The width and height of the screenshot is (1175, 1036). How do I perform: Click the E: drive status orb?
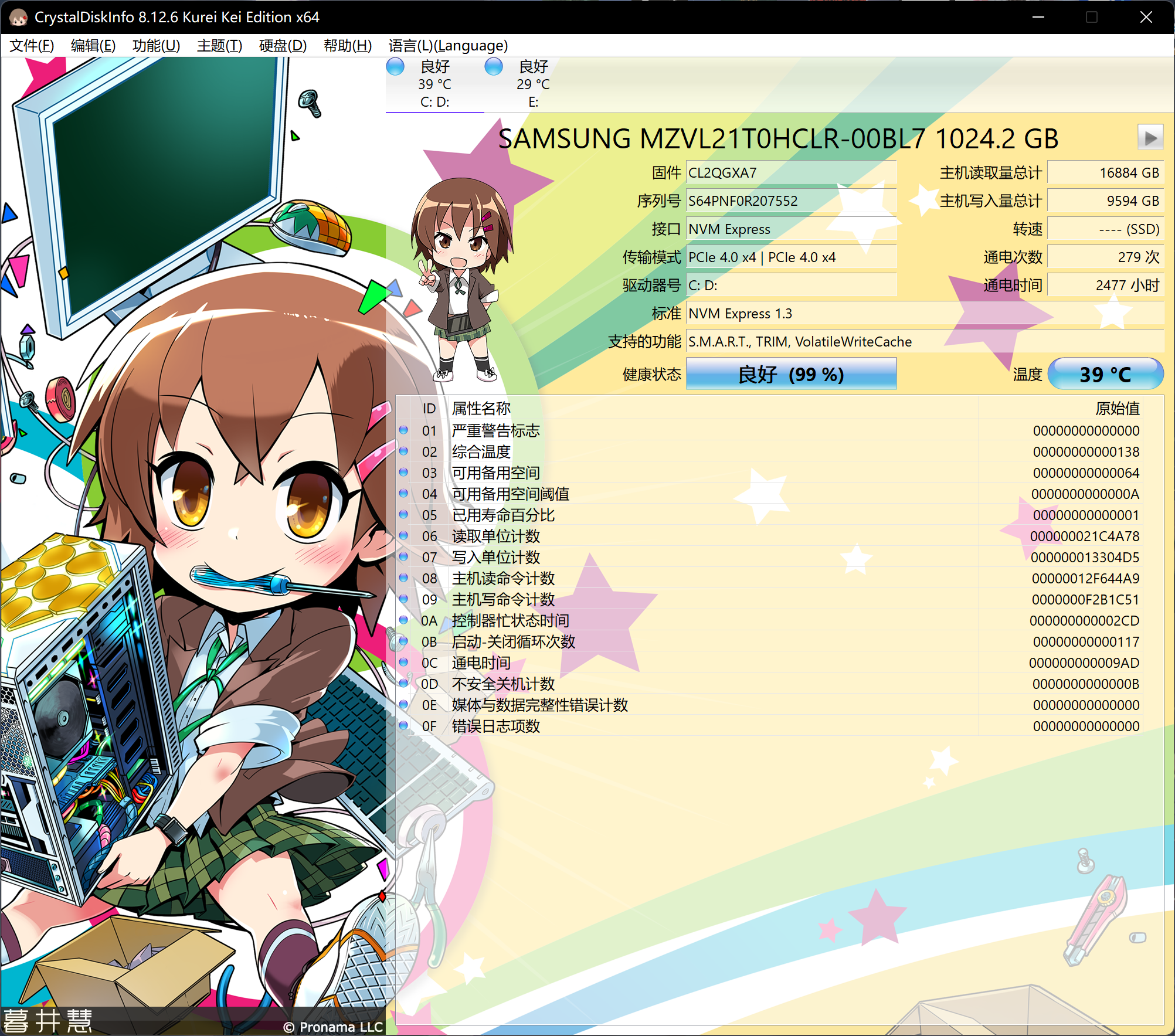pyautogui.click(x=494, y=66)
